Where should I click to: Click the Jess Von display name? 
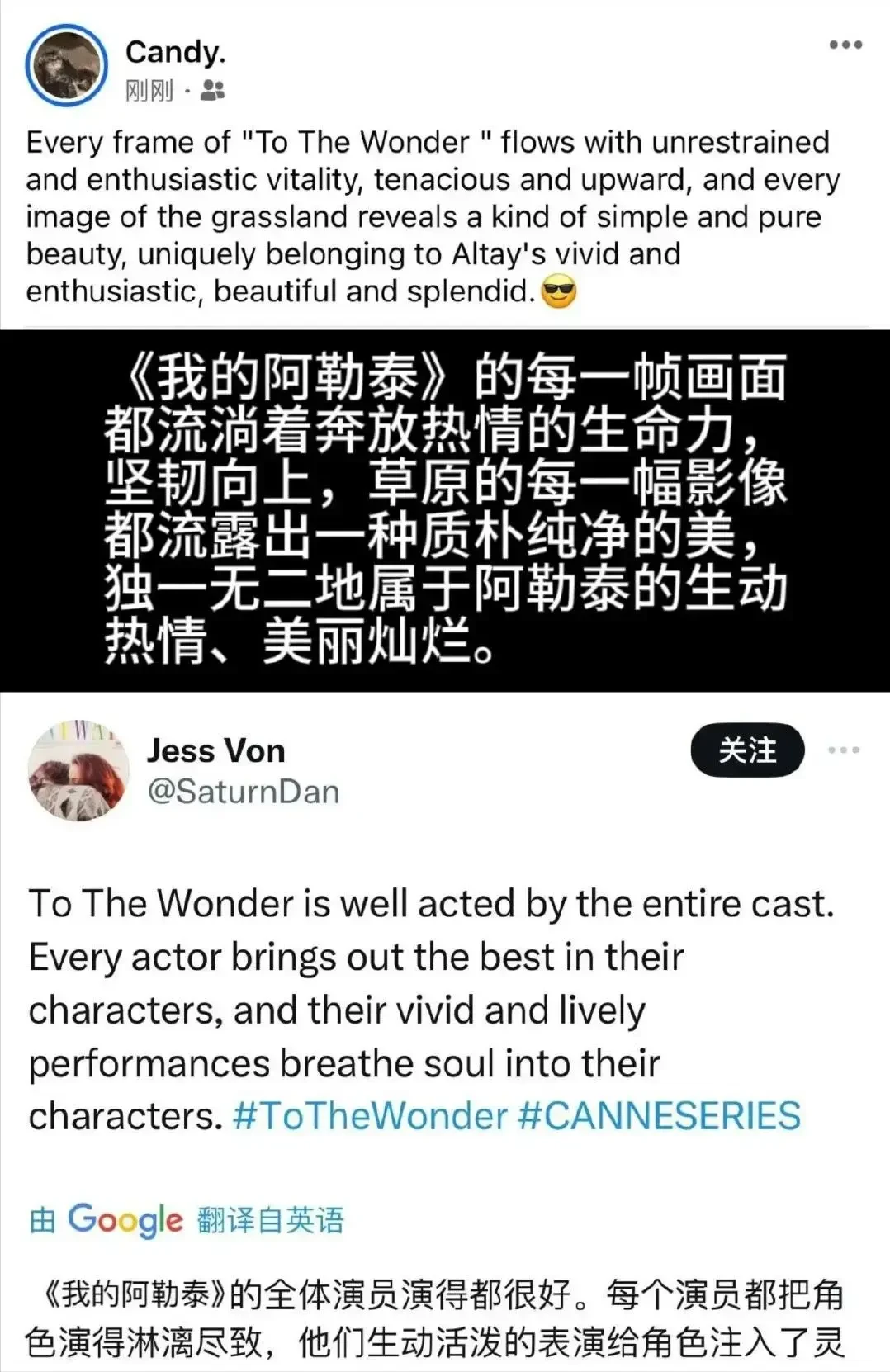216,751
